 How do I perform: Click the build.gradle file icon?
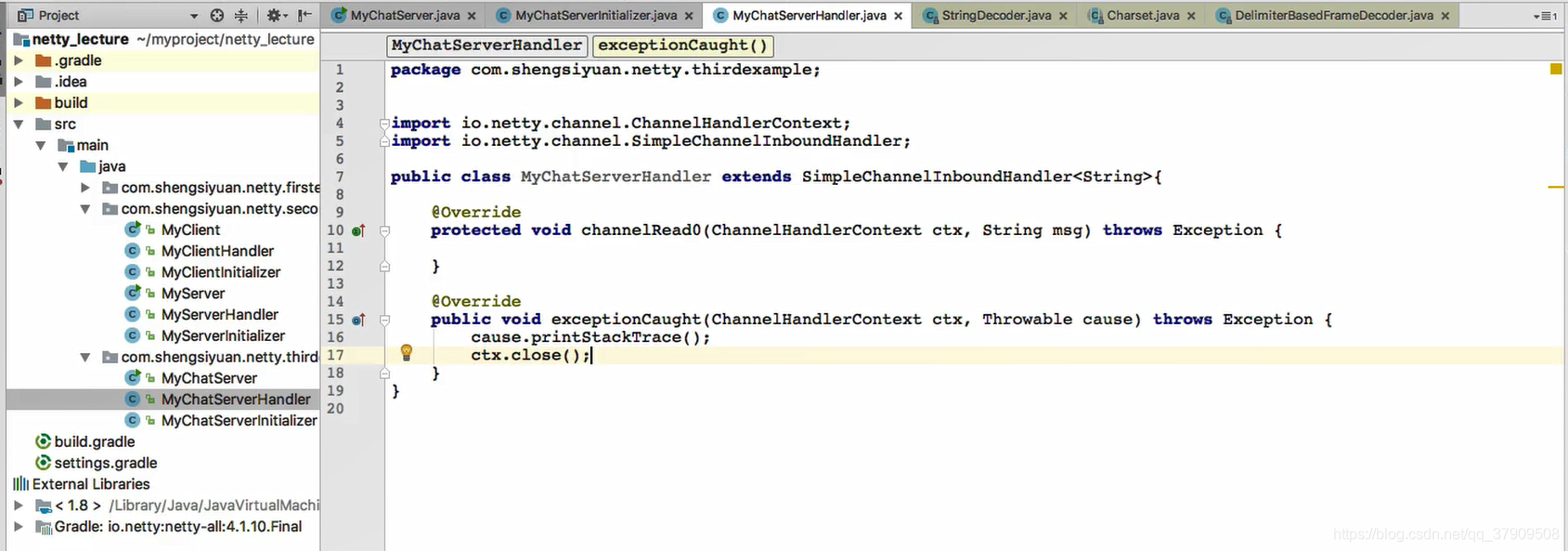[x=43, y=441]
